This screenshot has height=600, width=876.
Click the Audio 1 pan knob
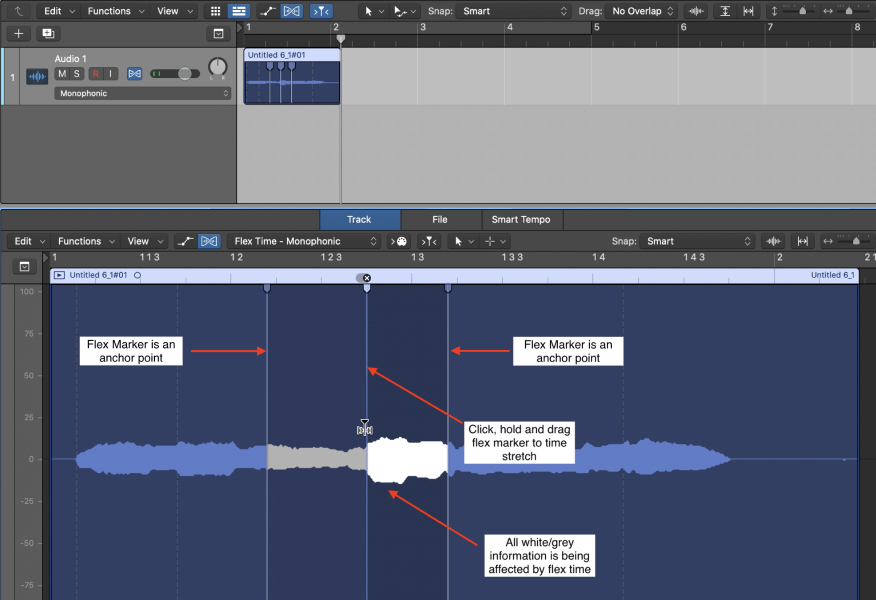[x=217, y=68]
